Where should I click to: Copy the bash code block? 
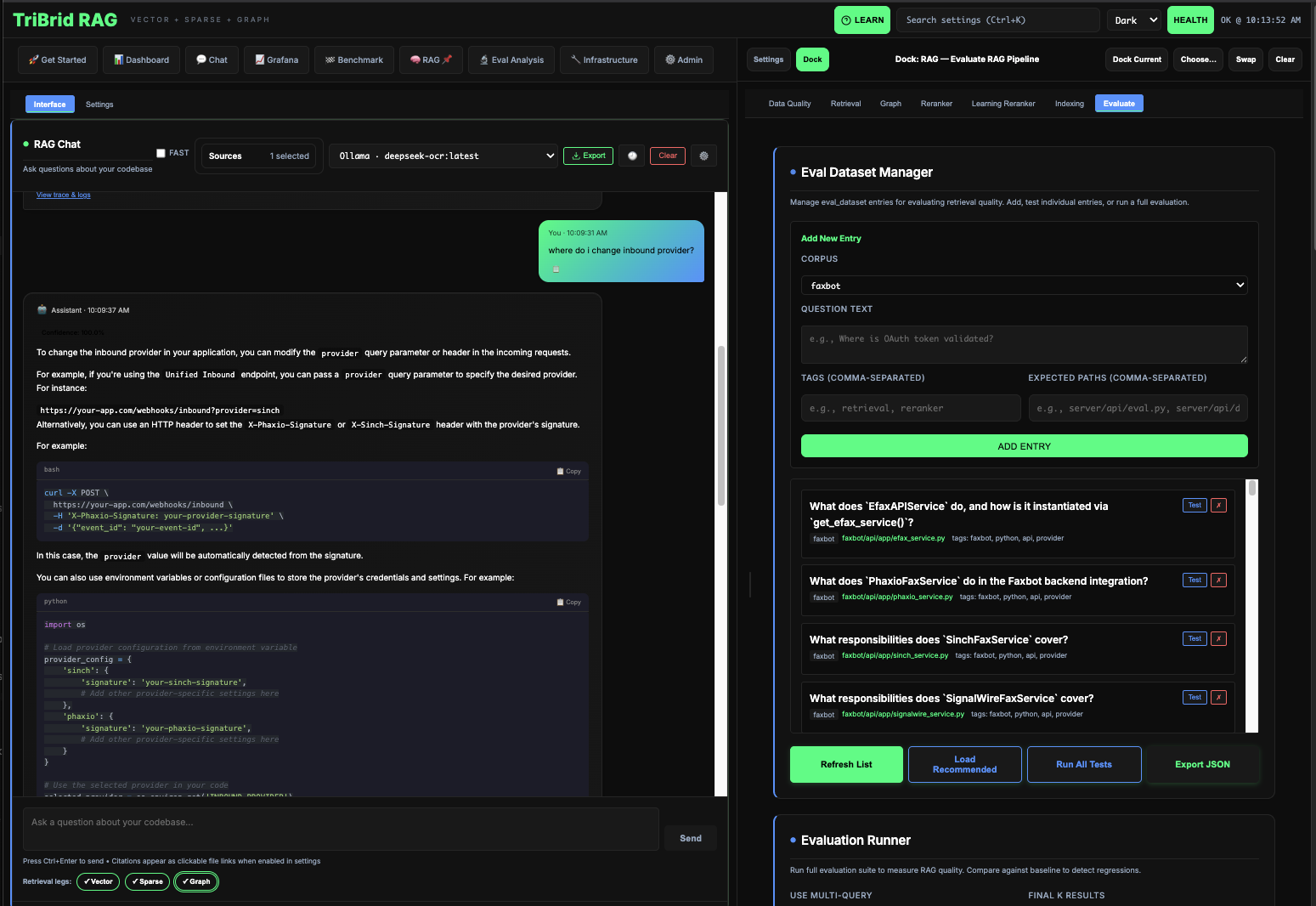point(569,471)
